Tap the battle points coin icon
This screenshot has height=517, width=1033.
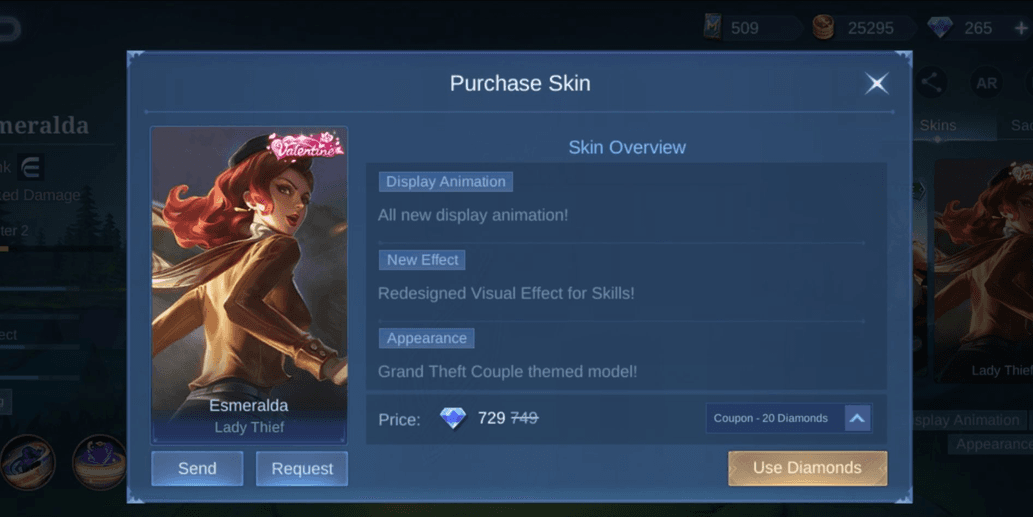823,28
